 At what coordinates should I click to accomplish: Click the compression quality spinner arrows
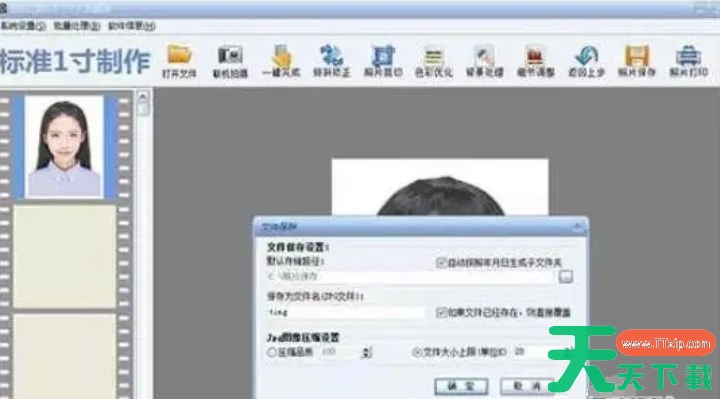366,353
